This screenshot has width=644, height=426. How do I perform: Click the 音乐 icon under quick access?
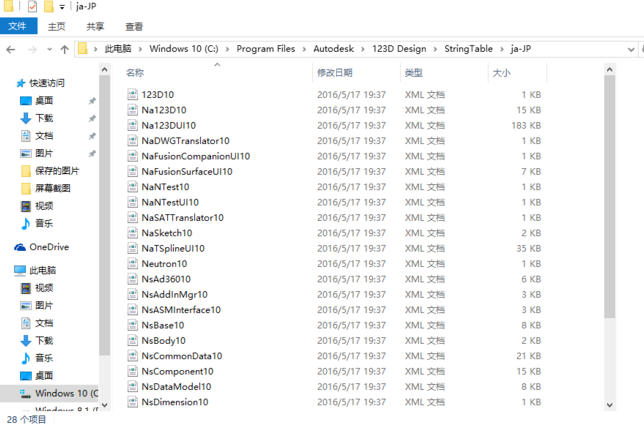tap(25, 223)
